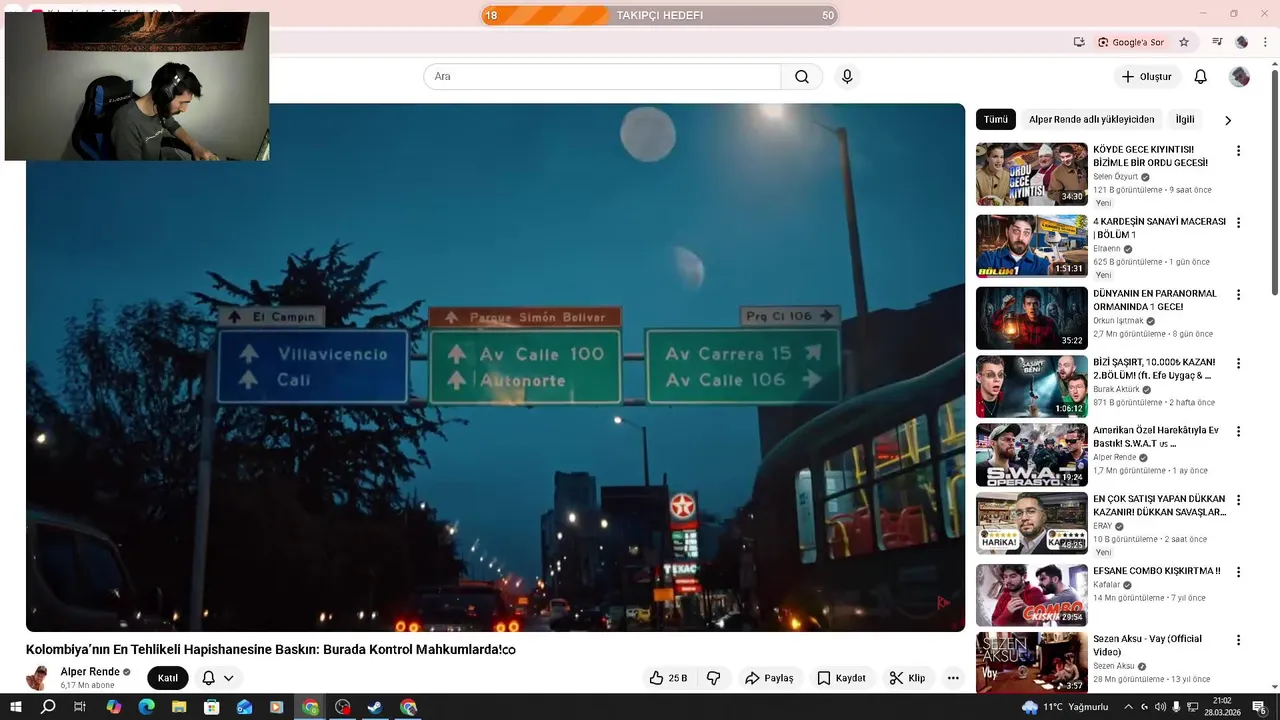The width and height of the screenshot is (1280, 720).
Task: Open OBS Studio from the taskbar
Action: coord(343,707)
